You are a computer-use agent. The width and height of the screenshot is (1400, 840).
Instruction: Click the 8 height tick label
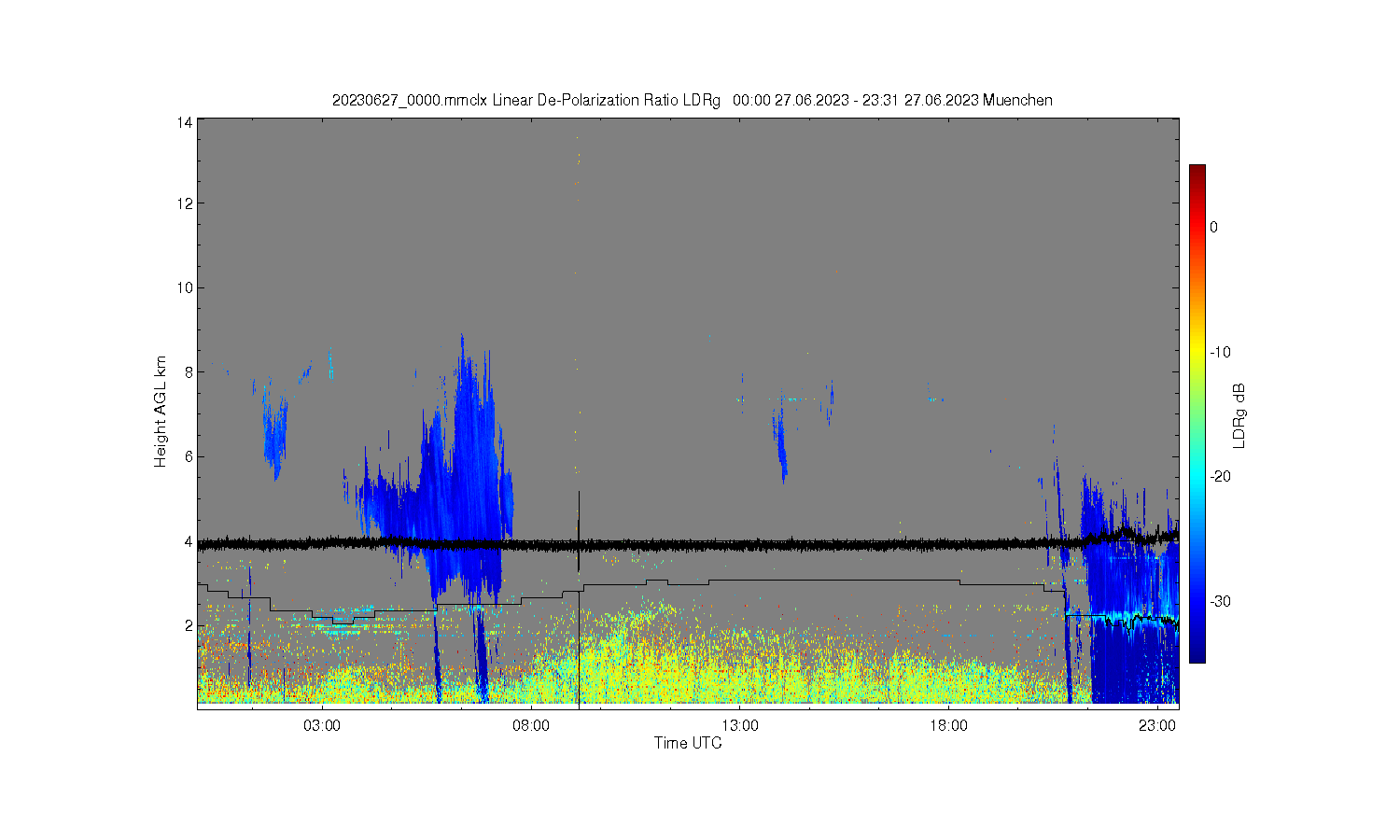pos(189,372)
